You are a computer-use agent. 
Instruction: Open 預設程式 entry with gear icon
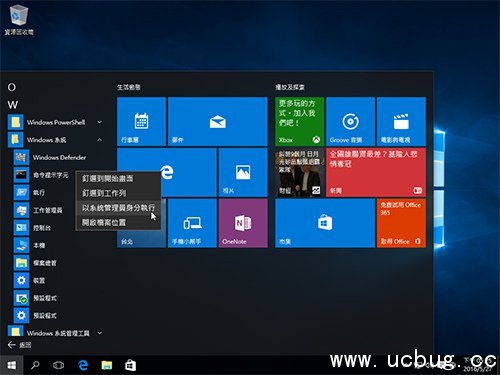[x=35, y=315]
